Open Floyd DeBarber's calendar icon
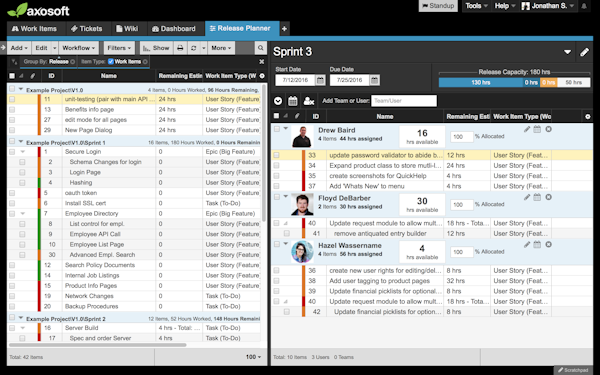This screenshot has height=375, width=600. tap(537, 197)
